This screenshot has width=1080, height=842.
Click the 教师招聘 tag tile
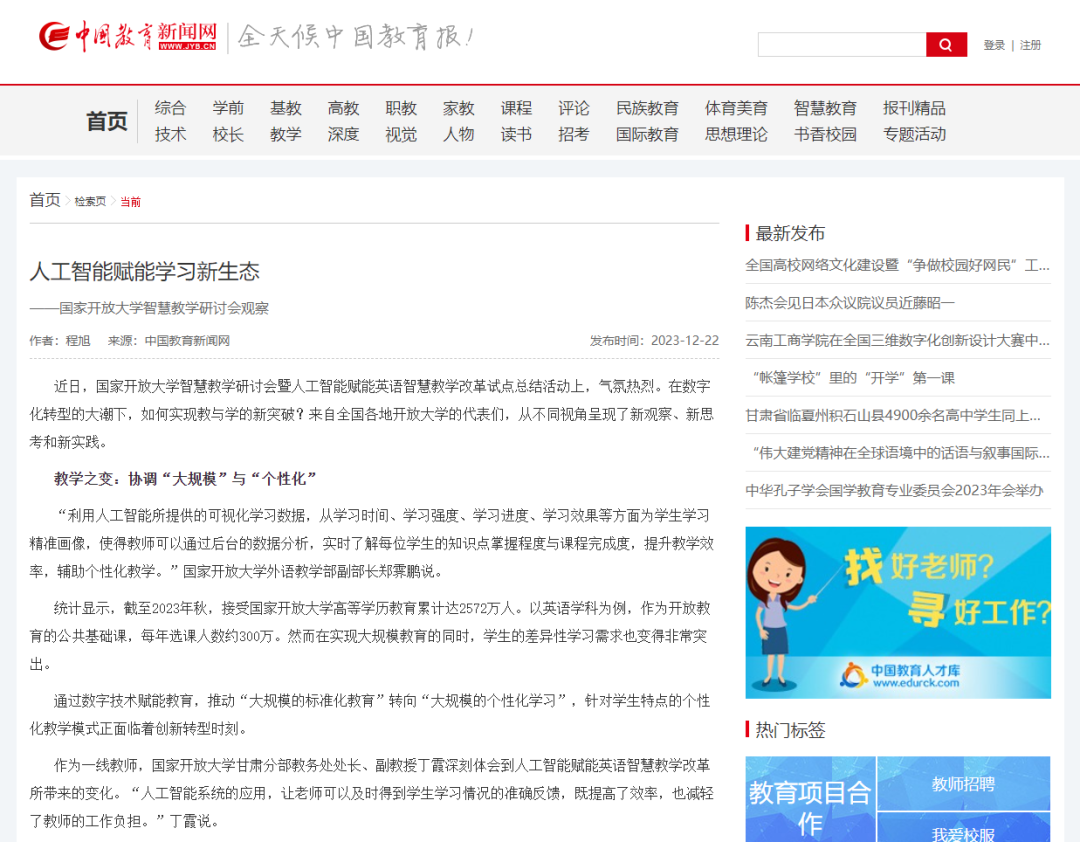[963, 783]
